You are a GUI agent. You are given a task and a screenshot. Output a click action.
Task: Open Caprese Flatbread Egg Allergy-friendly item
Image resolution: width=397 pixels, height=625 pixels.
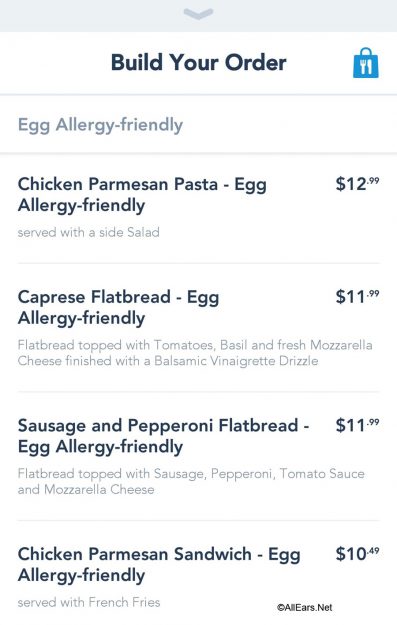(x=118, y=307)
